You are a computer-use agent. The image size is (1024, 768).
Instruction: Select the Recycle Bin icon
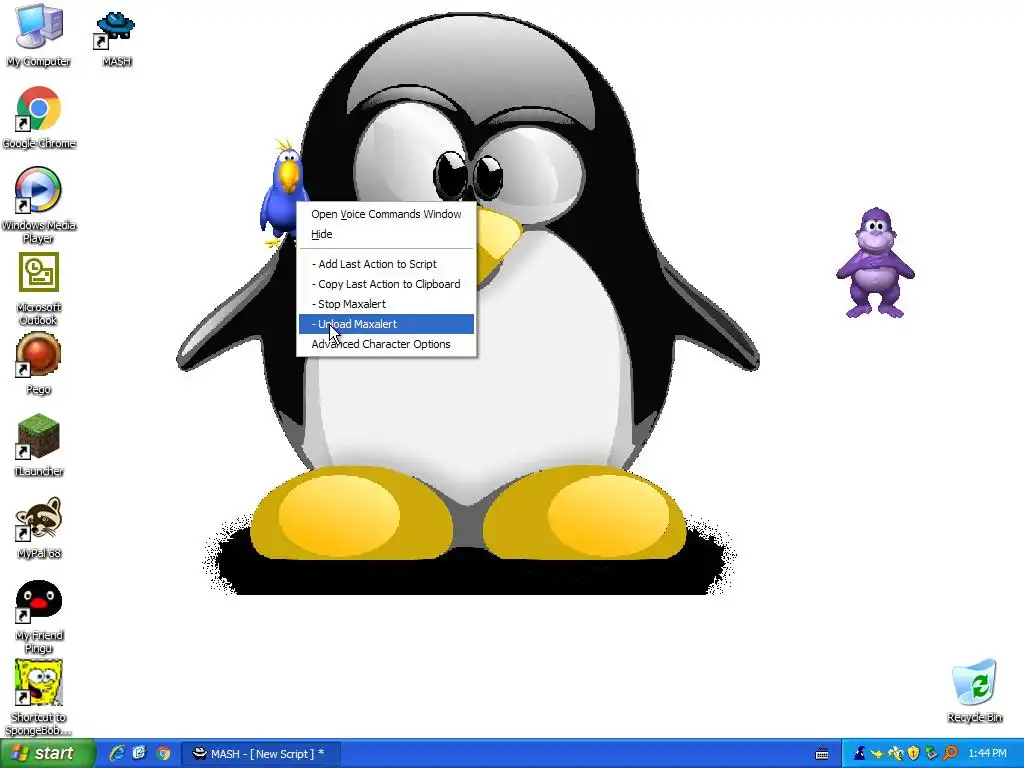[974, 682]
